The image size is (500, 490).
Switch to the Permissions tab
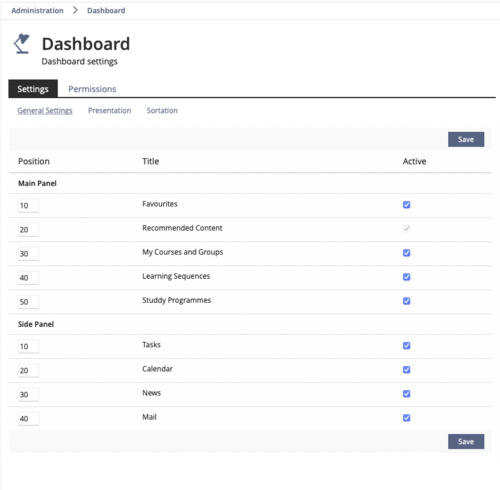(92, 89)
